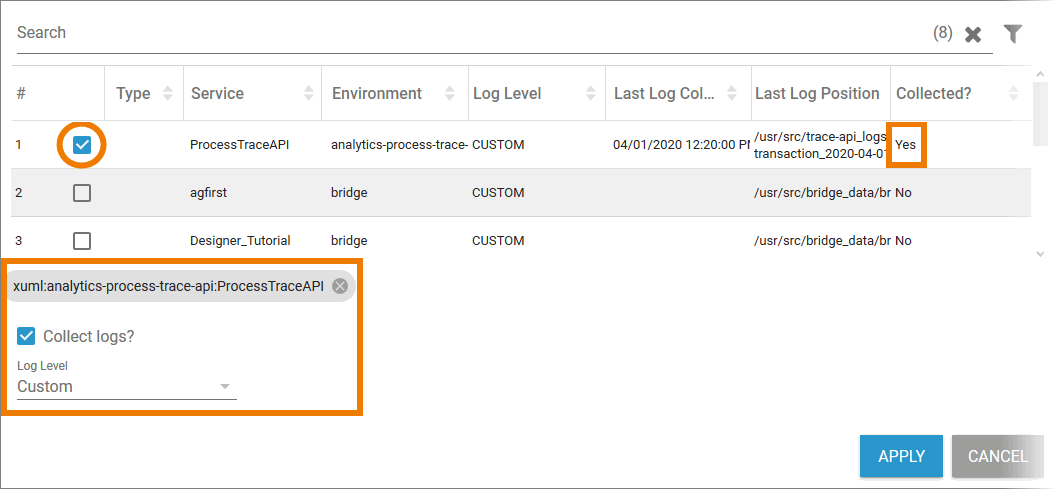
Task: Toggle the Collect logs? checkbox
Action: [x=26, y=337]
